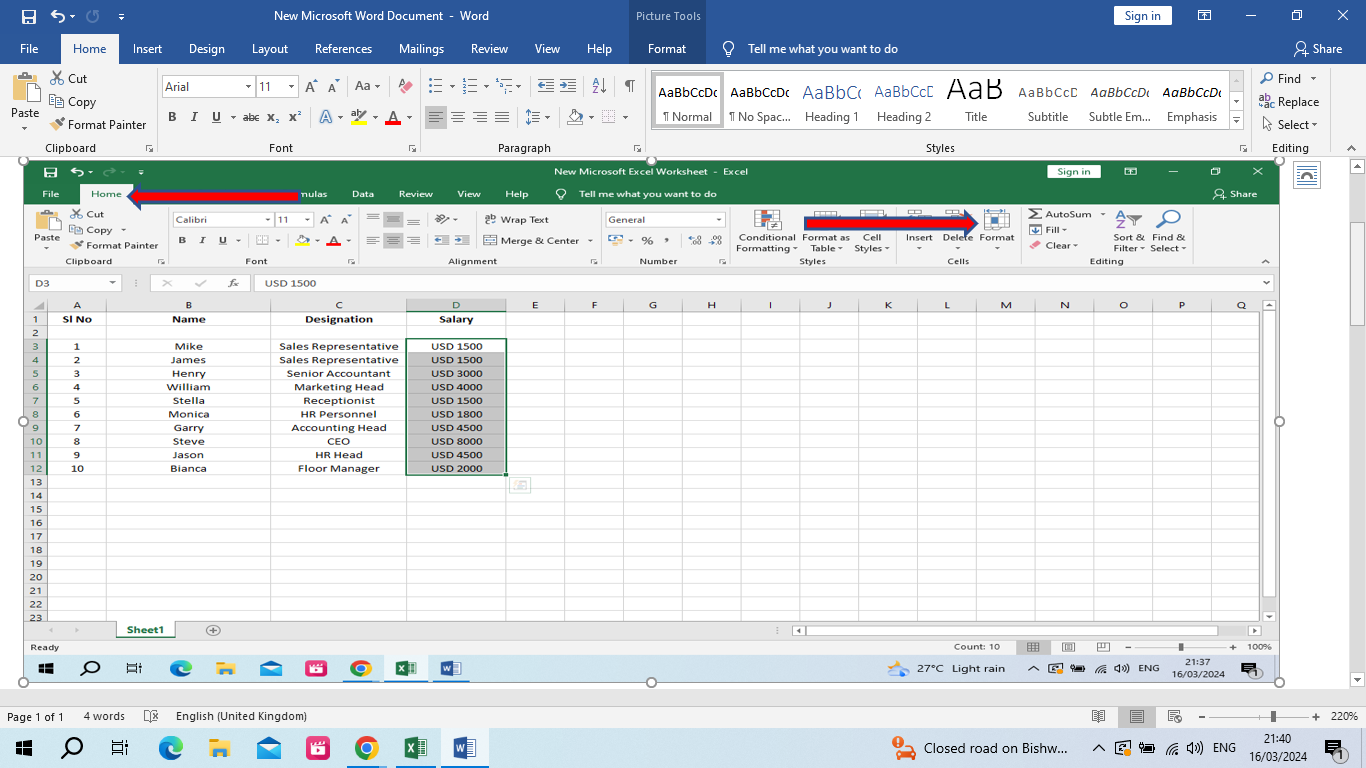Justify the paragraph text in Word
Screen dimensions: 1366x768
[x=503, y=117]
